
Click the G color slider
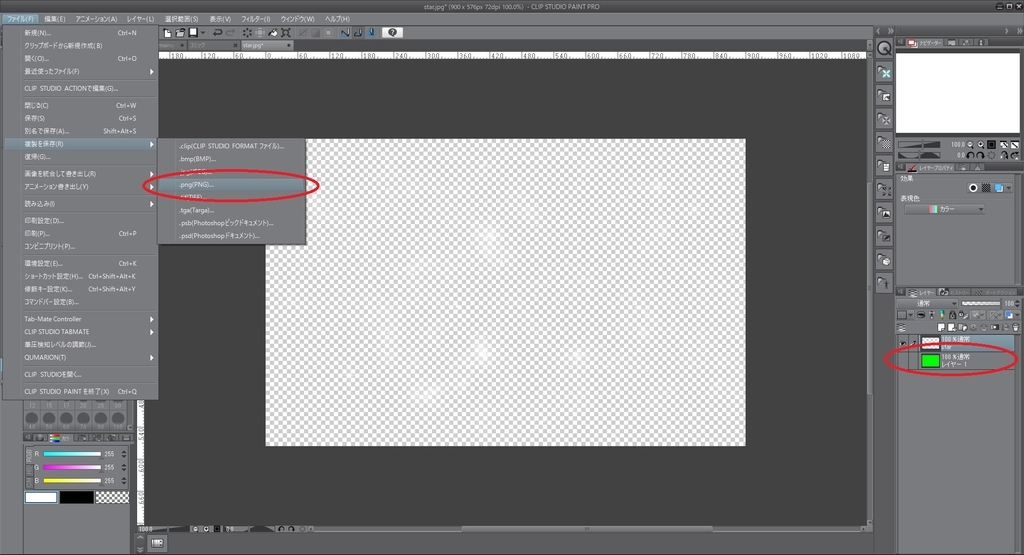tap(72, 468)
